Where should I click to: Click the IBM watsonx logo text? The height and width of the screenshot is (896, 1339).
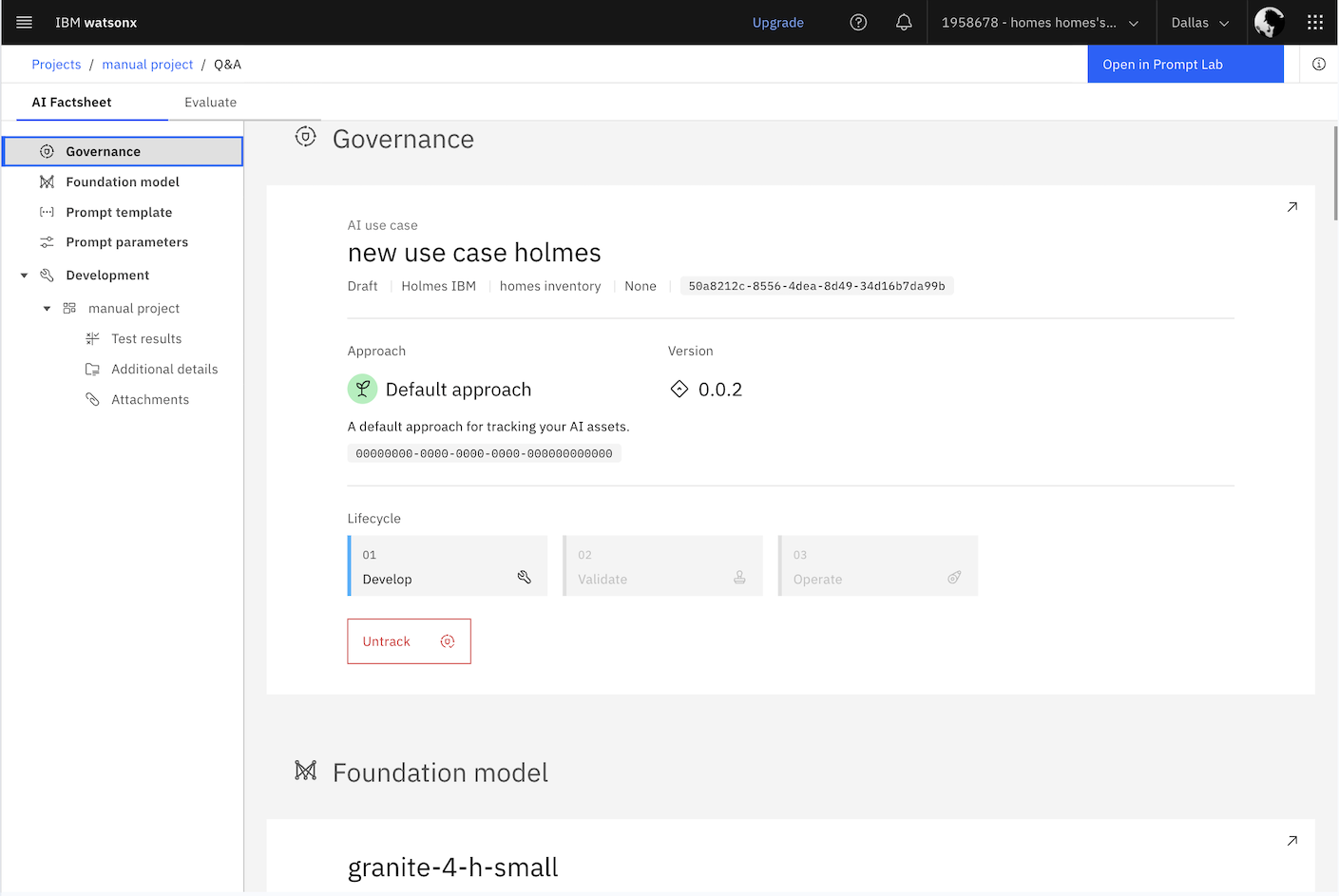96,22
